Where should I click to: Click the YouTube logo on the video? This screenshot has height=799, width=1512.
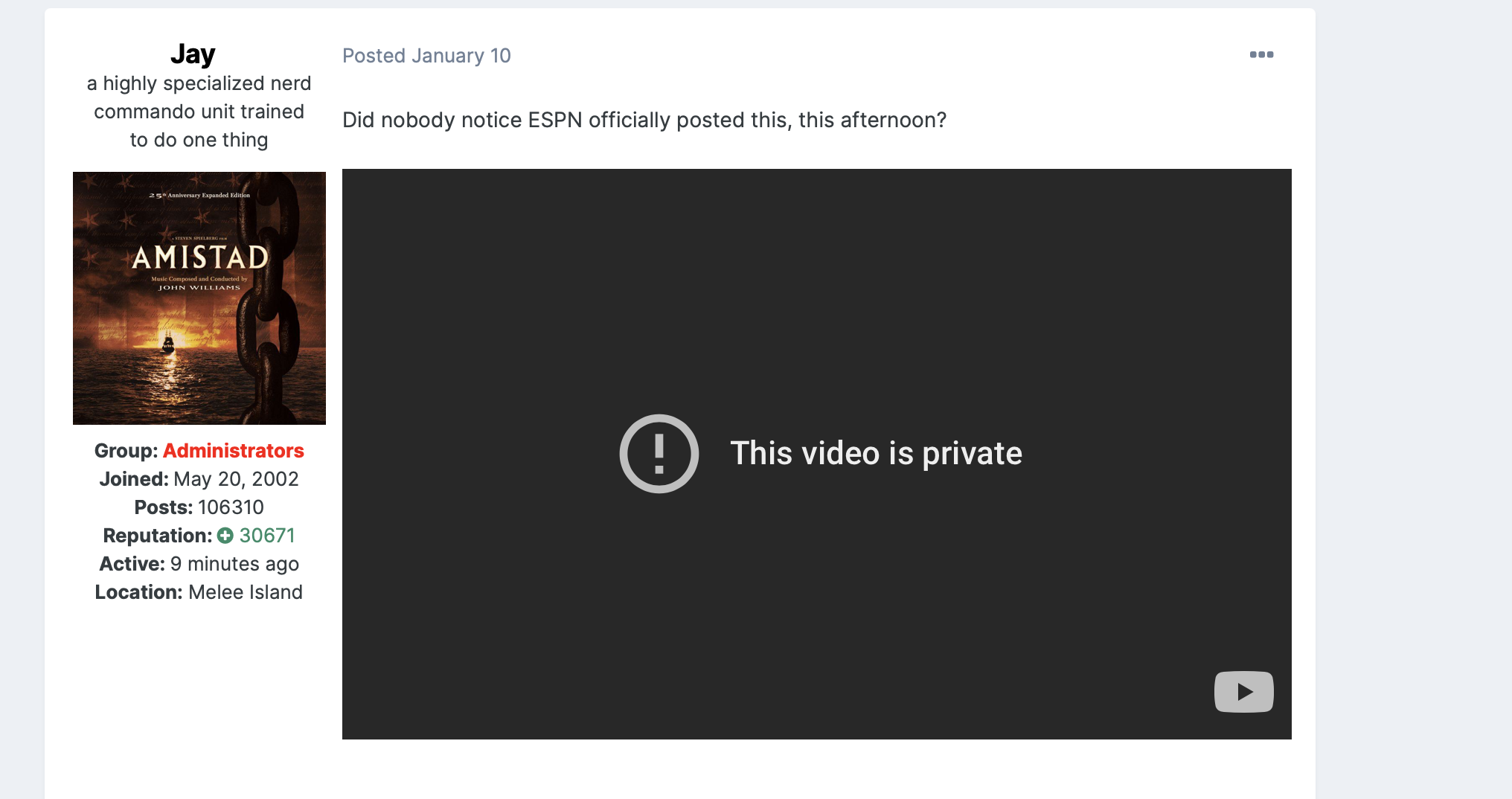coord(1243,692)
